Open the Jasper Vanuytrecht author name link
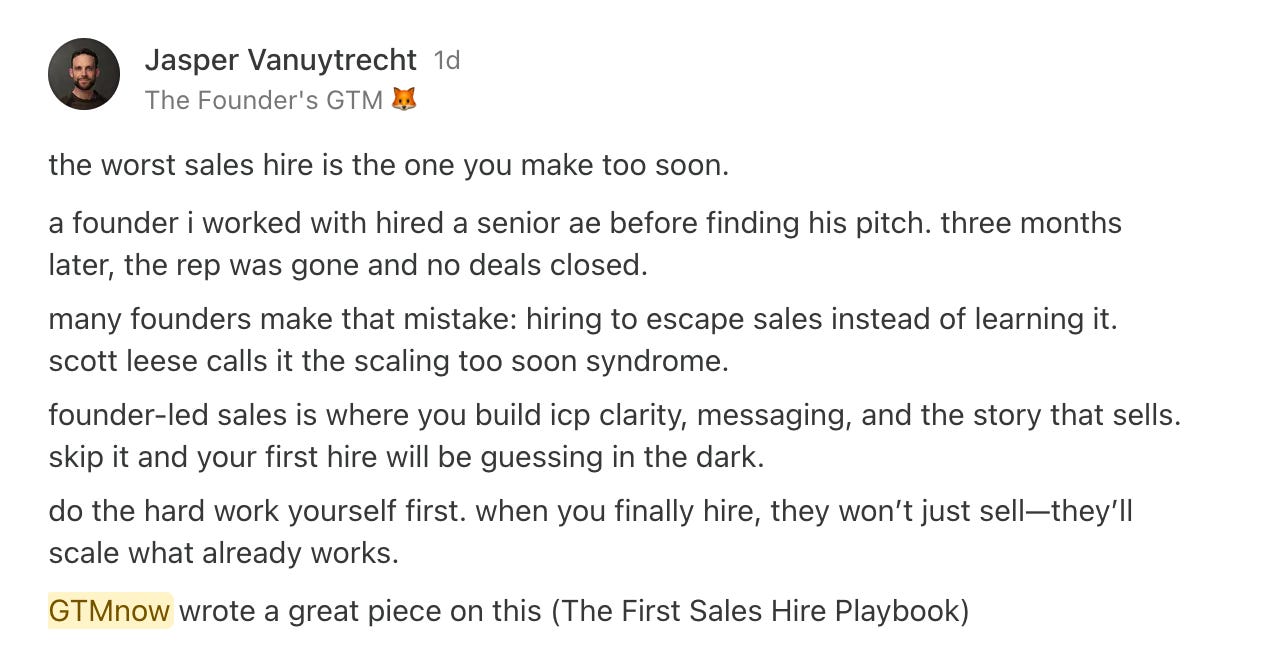The width and height of the screenshot is (1272, 654). pyautogui.click(x=281, y=60)
